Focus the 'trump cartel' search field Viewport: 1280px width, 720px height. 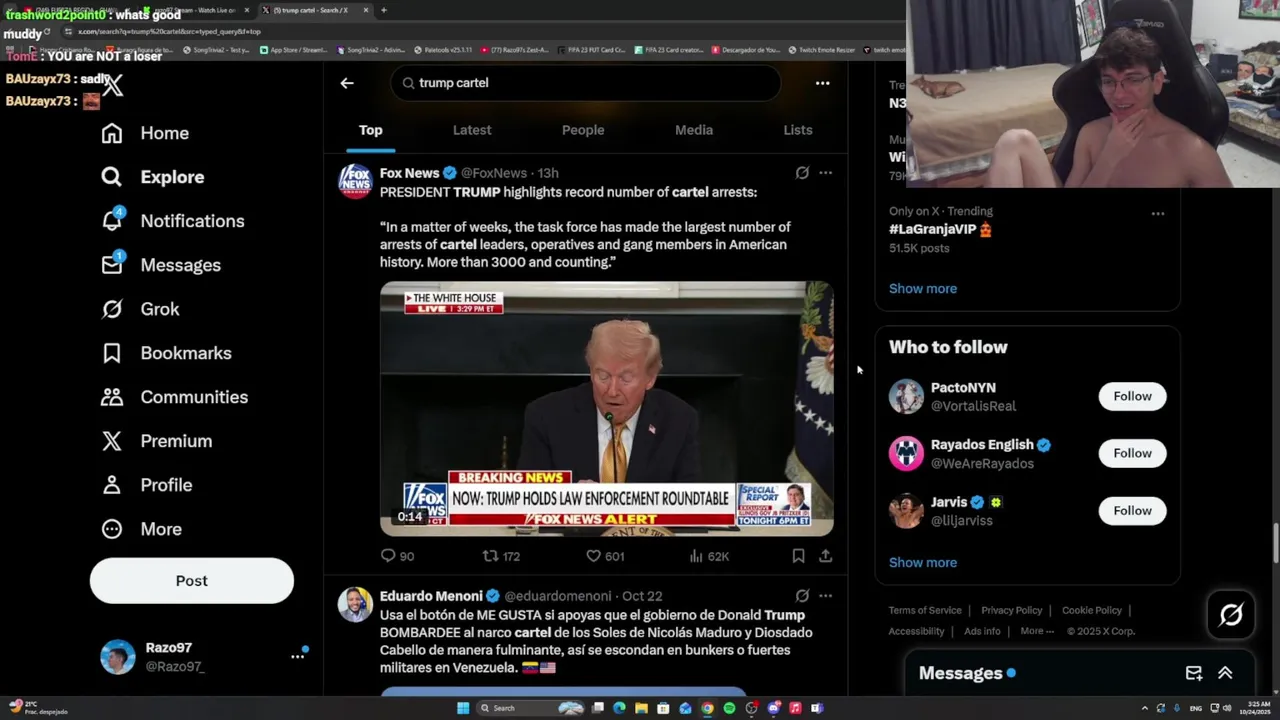586,83
